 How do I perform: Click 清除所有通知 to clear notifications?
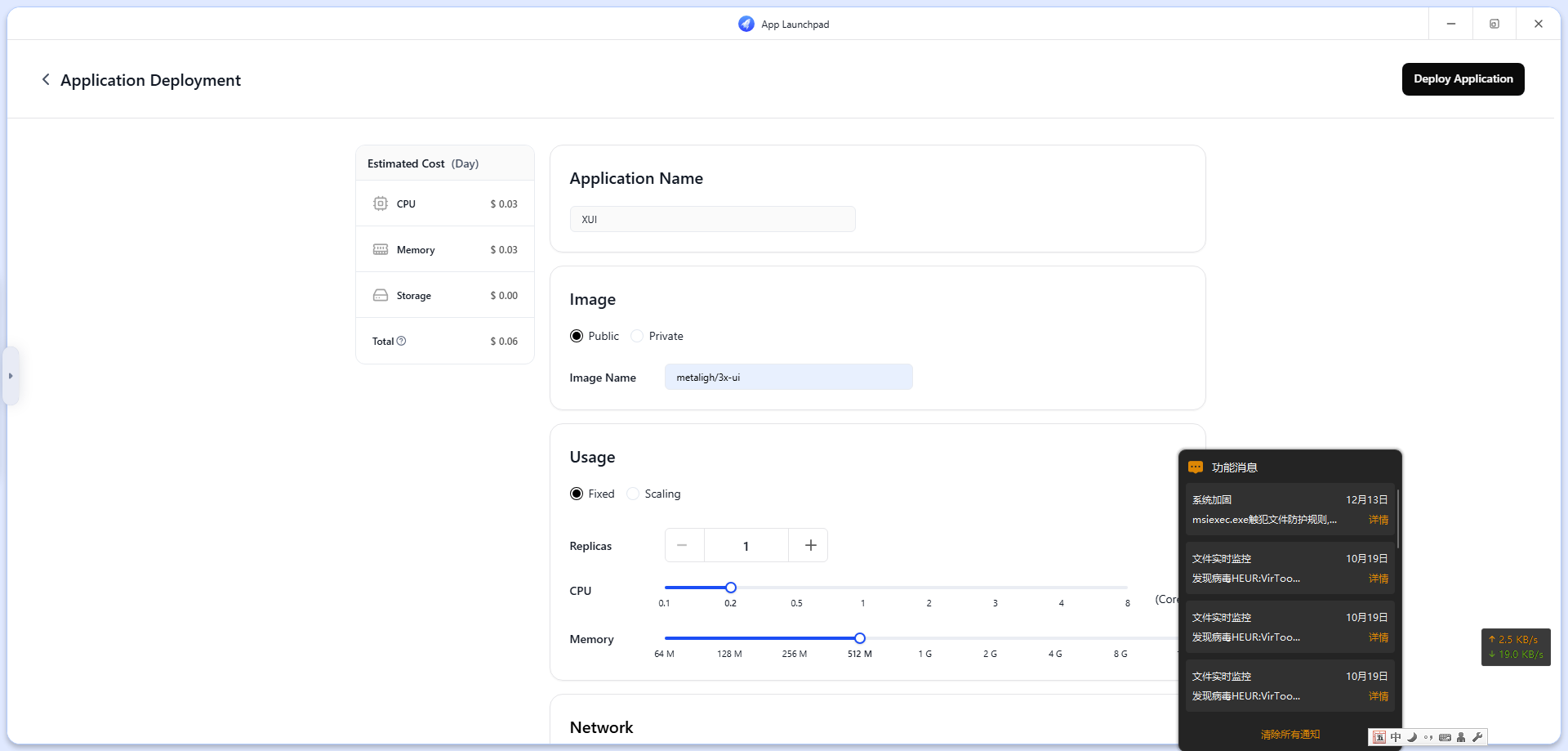tap(1290, 735)
